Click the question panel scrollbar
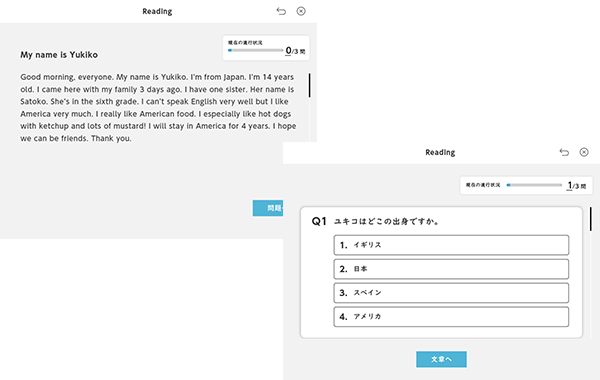 click(x=591, y=219)
